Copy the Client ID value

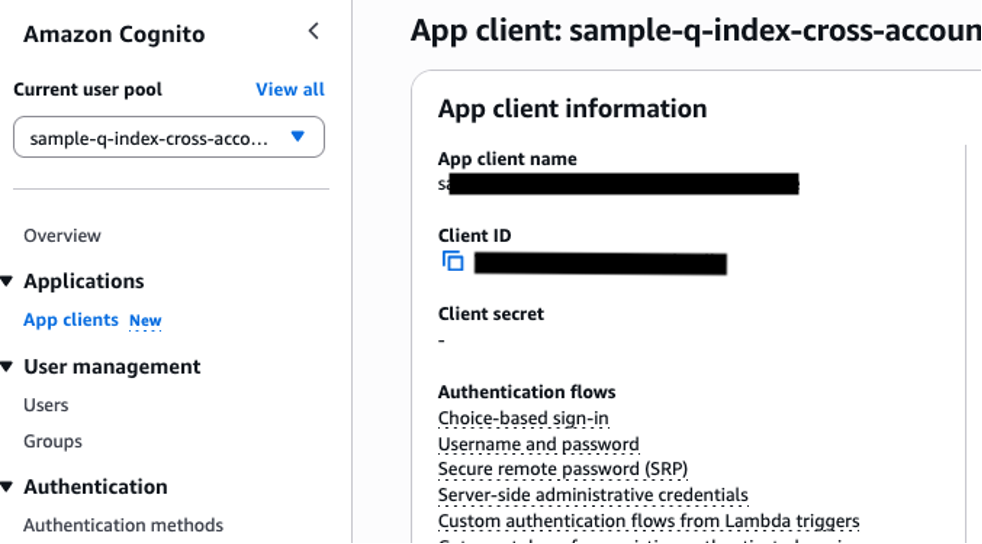pyautogui.click(x=453, y=261)
